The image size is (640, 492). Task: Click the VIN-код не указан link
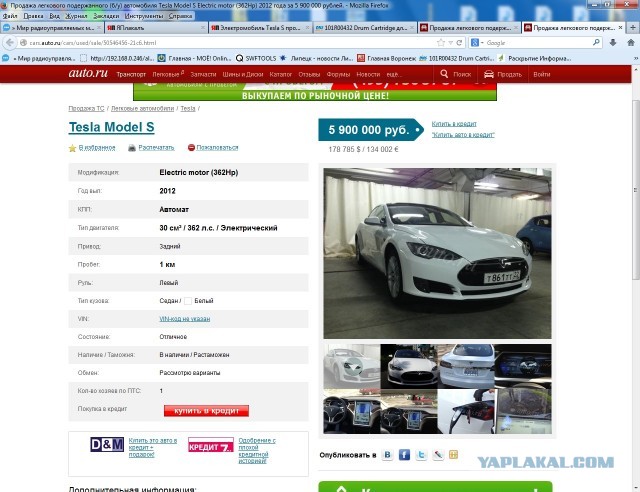pyautogui.click(x=184, y=319)
